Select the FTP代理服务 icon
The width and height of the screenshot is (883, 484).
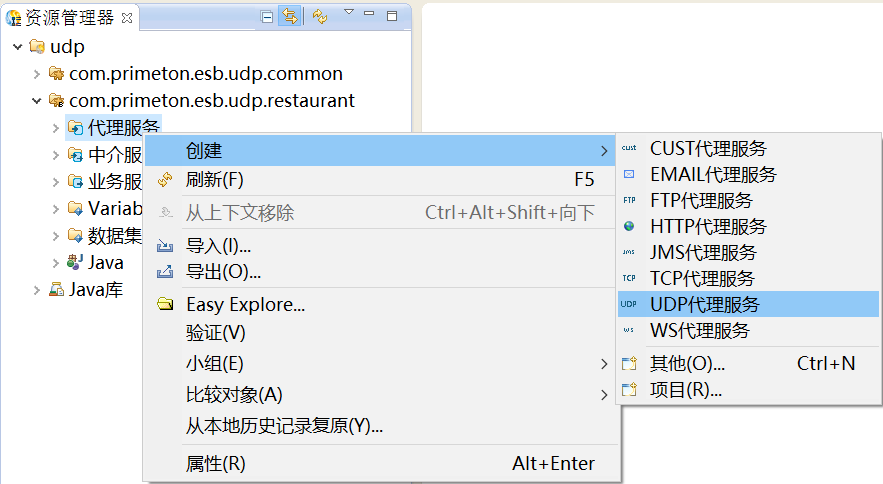point(628,200)
